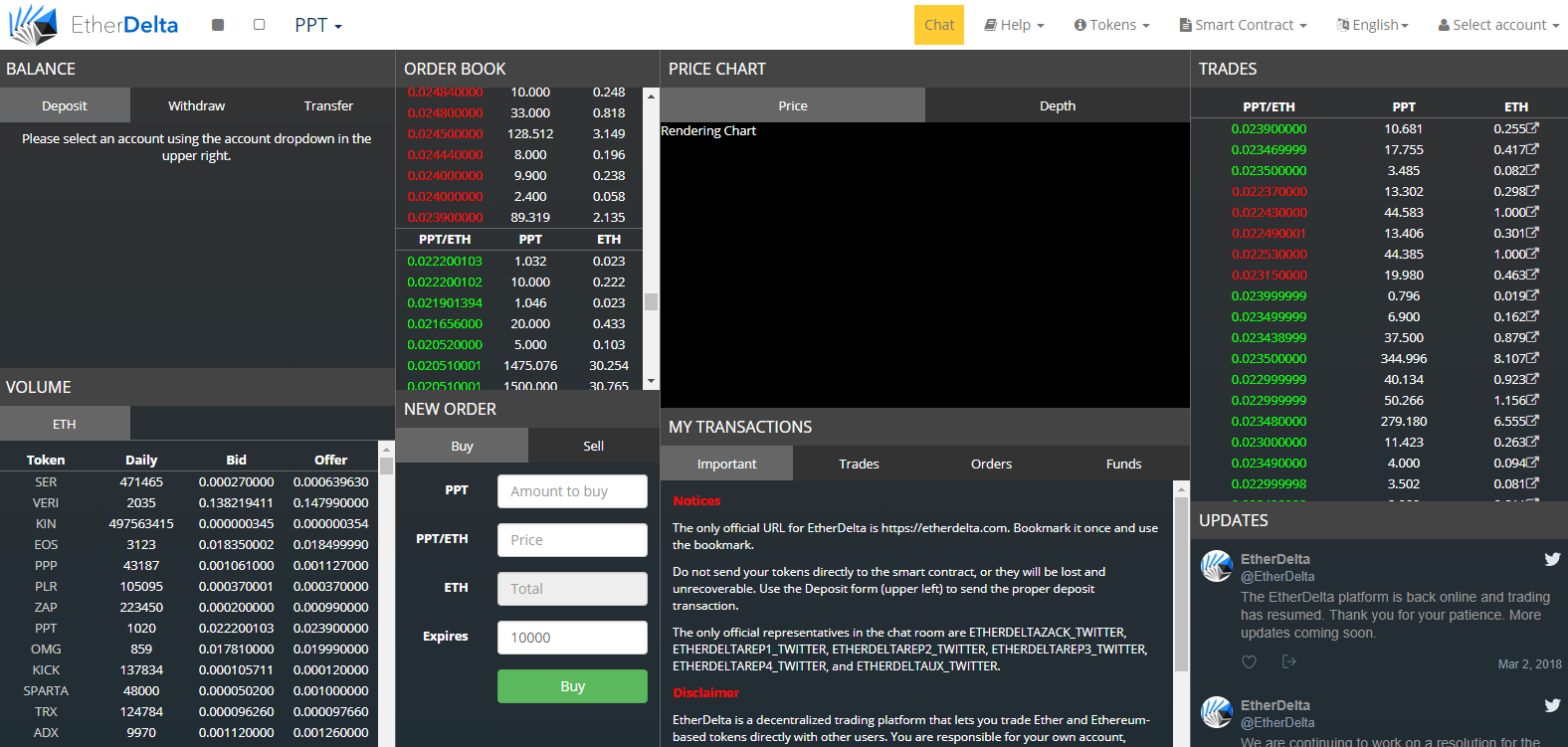Click the Expires field showing 10000
Viewport: 1568px width, 747px height.
572,638
